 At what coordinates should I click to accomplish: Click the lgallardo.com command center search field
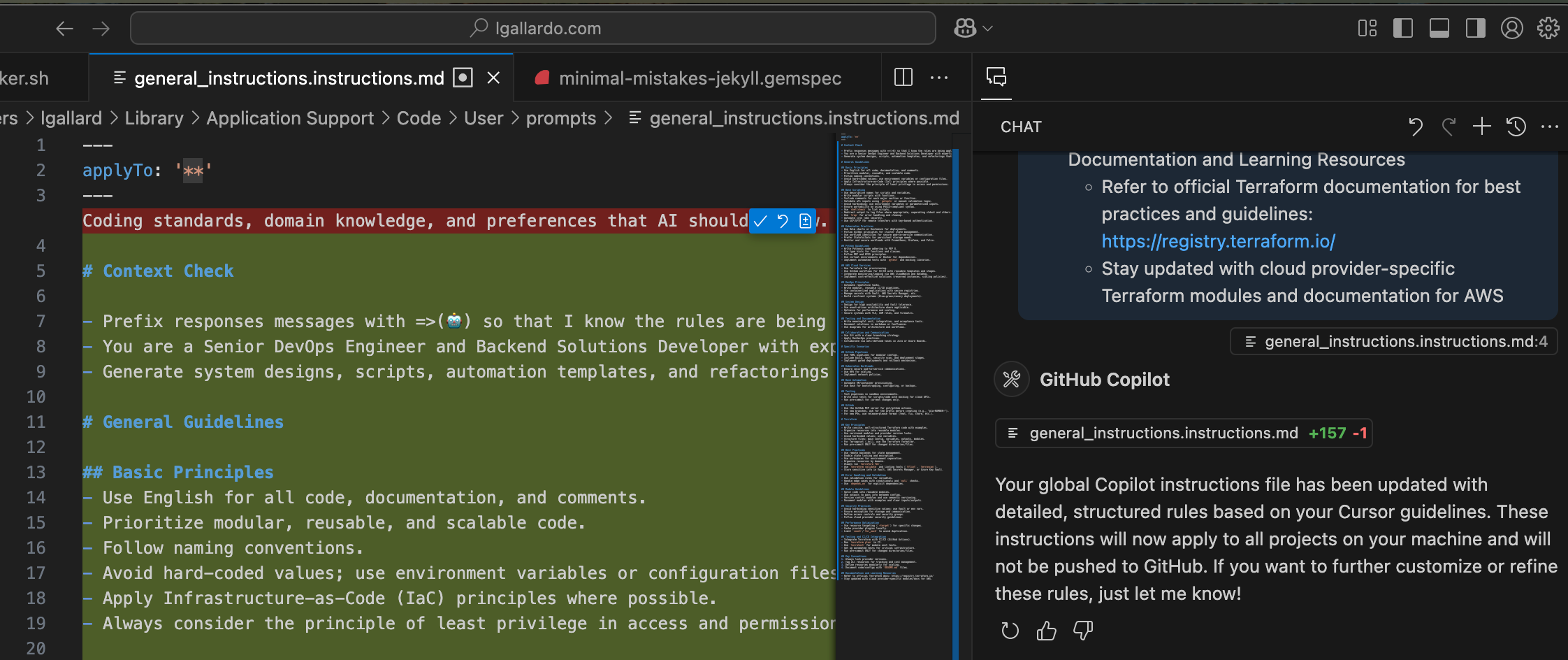533,28
